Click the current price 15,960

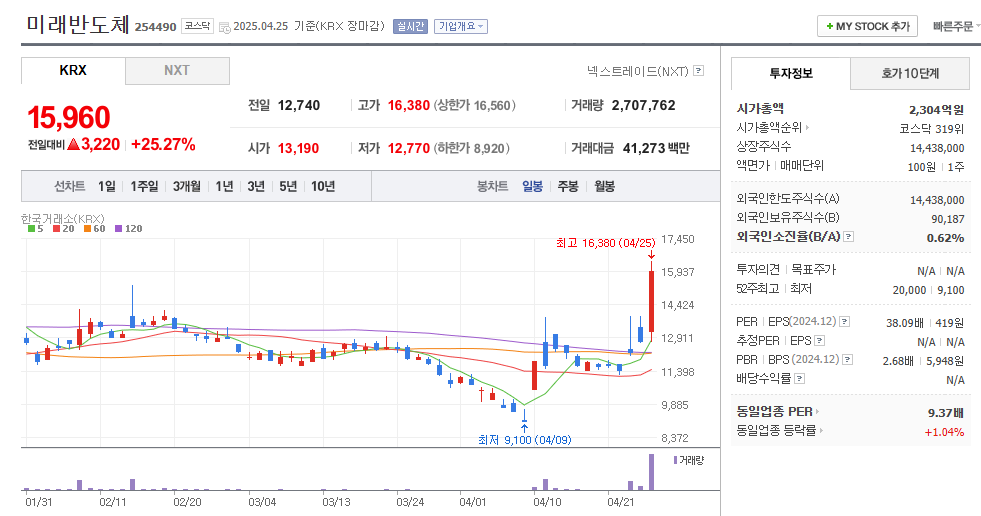pos(69,118)
